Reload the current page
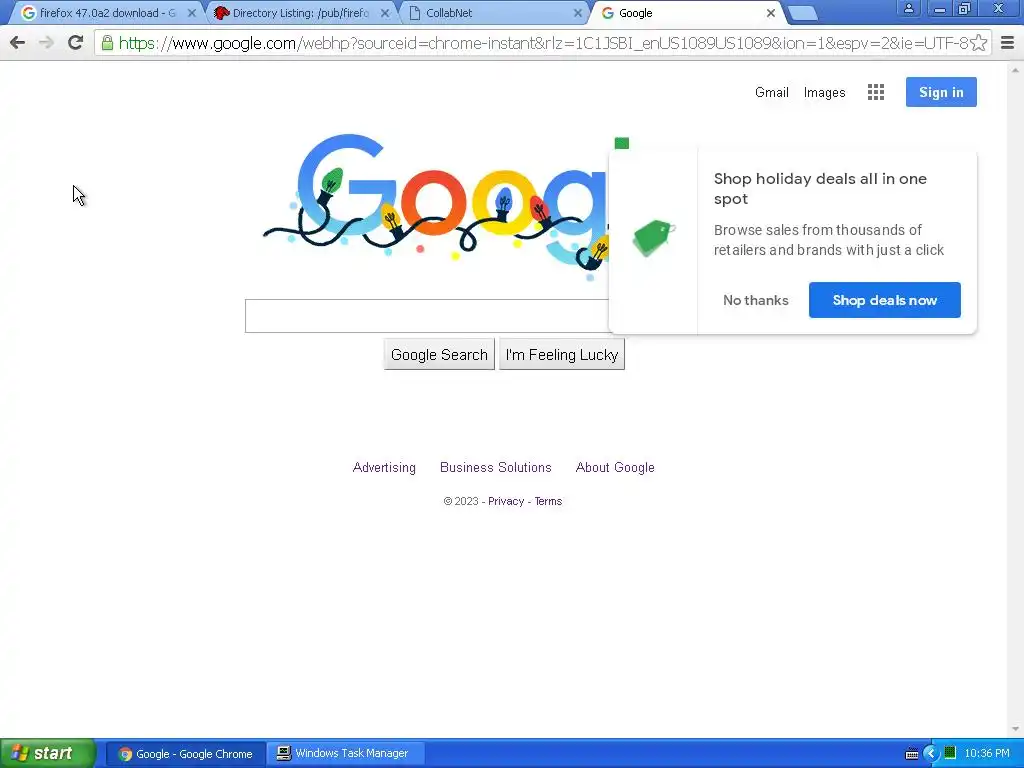This screenshot has width=1024, height=768. pos(76,43)
